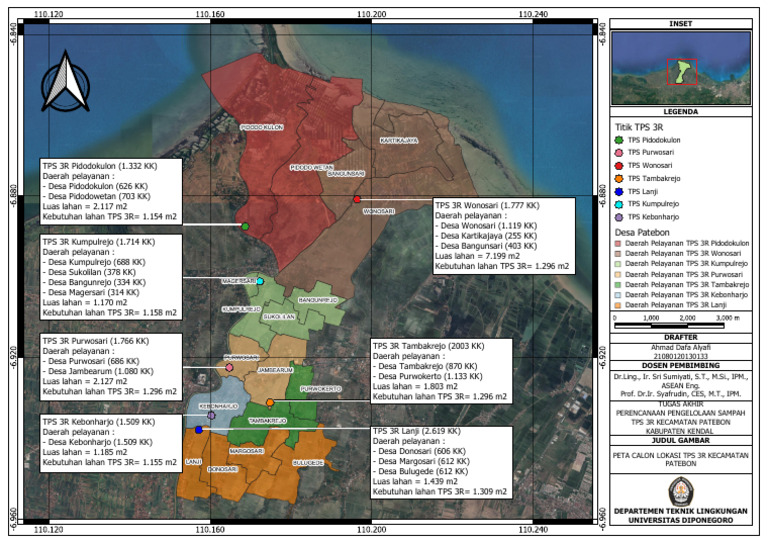This screenshot has width=768, height=543.
Task: Click the 'JUDUL GAMBAR' header
Action: [x=680, y=440]
